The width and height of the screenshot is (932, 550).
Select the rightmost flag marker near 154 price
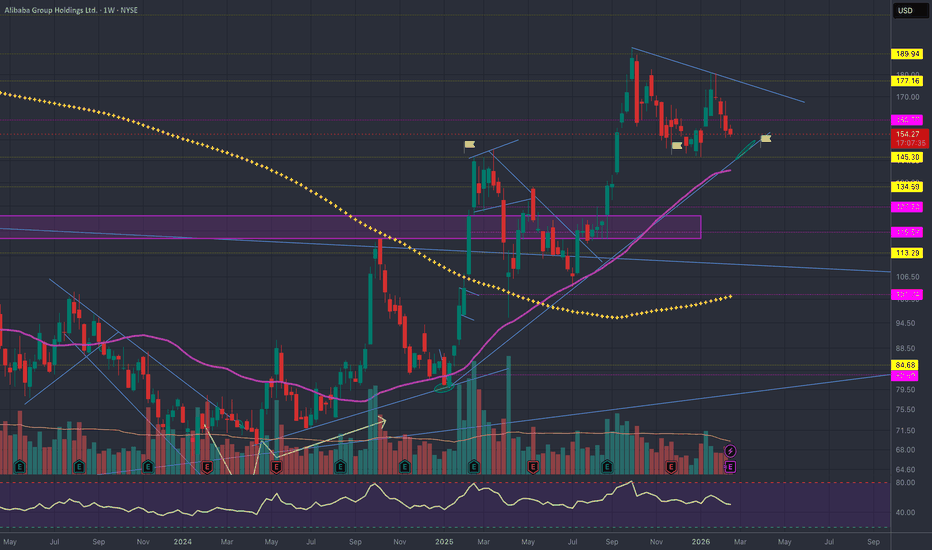click(x=767, y=137)
